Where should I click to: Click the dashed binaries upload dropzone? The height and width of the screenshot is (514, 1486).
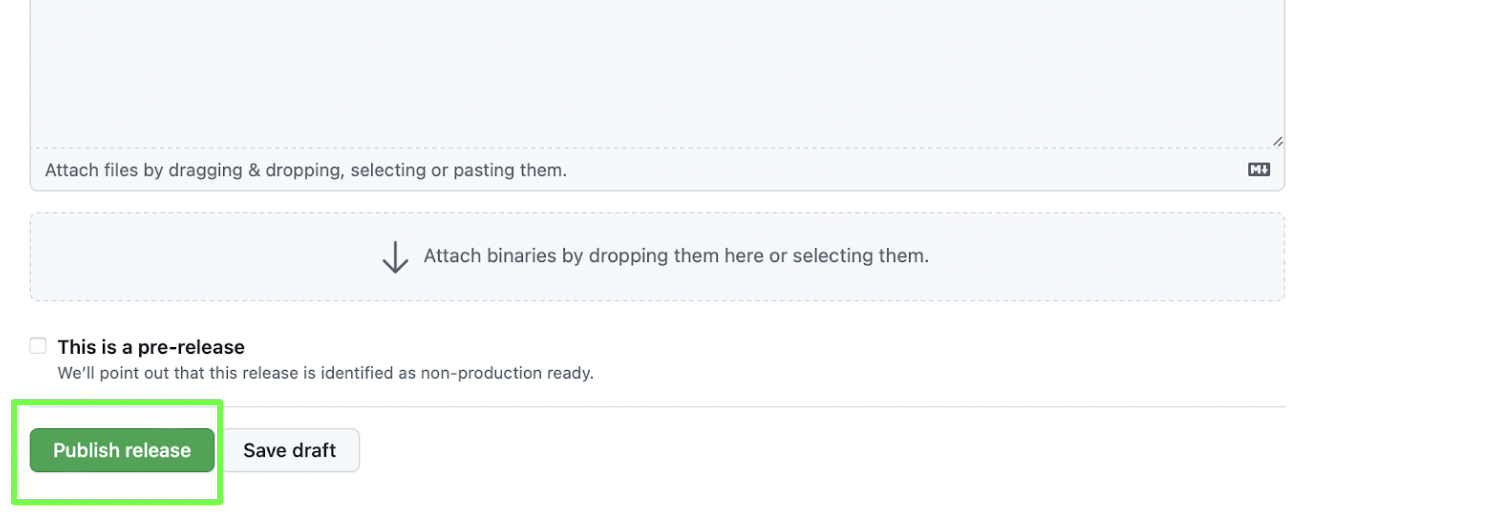(657, 256)
